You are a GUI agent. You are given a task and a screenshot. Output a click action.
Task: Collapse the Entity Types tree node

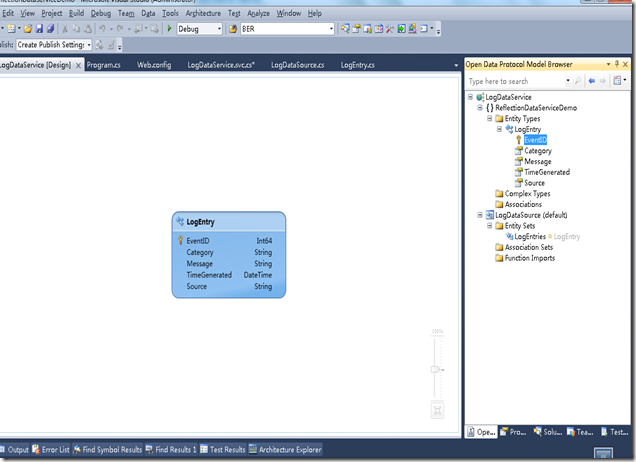(490, 119)
